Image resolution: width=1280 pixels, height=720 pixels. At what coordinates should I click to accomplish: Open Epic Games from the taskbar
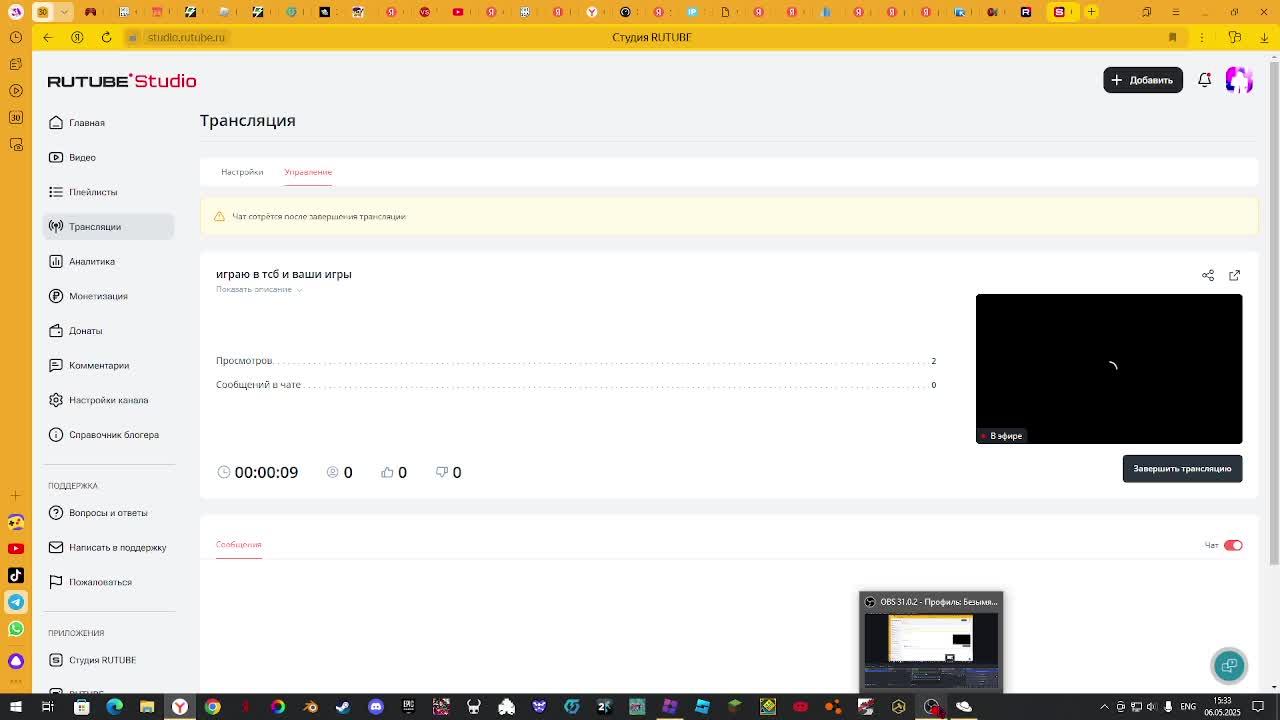click(408, 707)
